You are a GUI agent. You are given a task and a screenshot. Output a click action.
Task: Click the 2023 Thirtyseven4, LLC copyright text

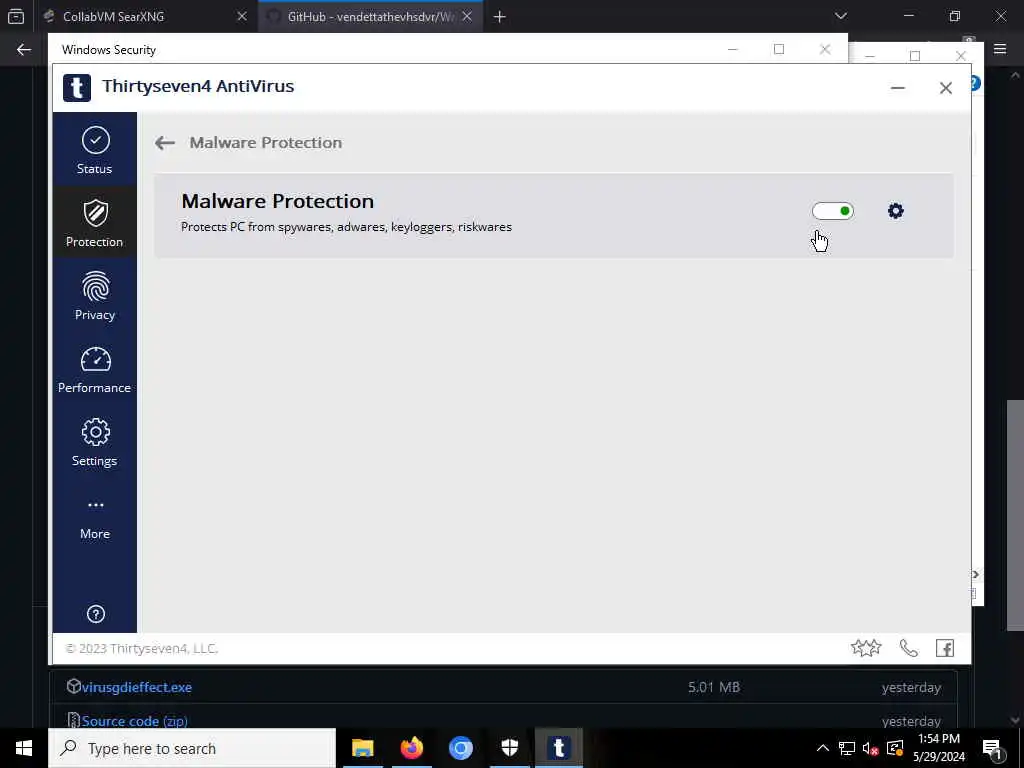point(142,648)
